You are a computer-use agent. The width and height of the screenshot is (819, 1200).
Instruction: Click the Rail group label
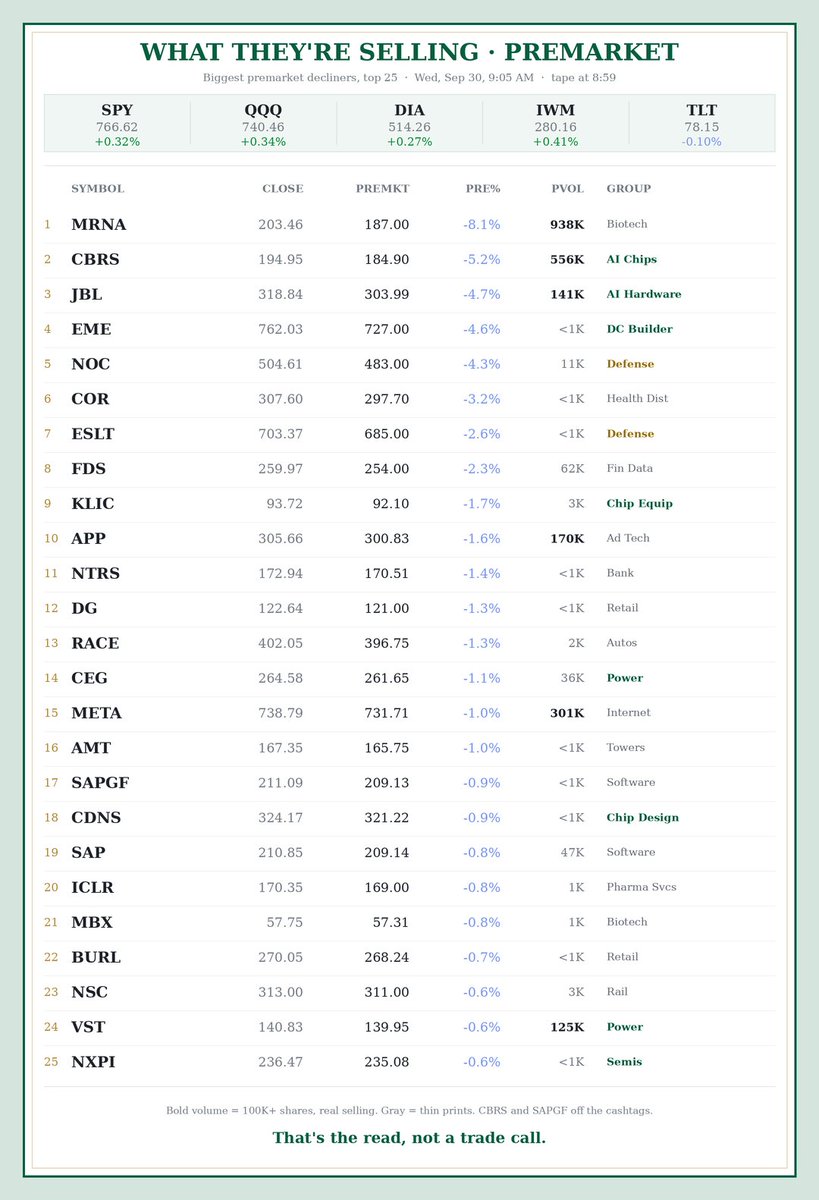tap(618, 992)
